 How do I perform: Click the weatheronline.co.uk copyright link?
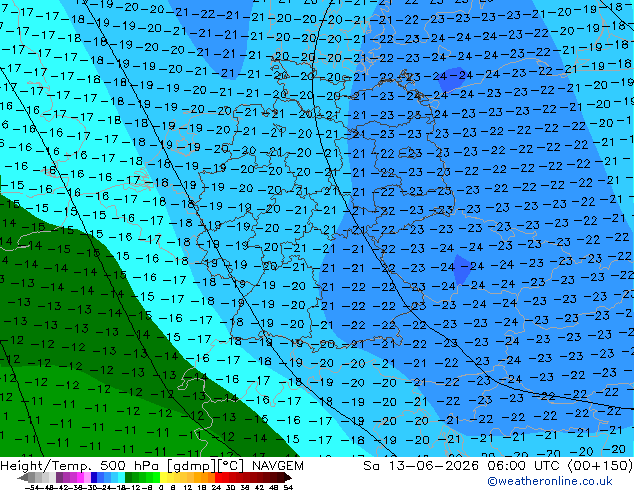pos(549,481)
